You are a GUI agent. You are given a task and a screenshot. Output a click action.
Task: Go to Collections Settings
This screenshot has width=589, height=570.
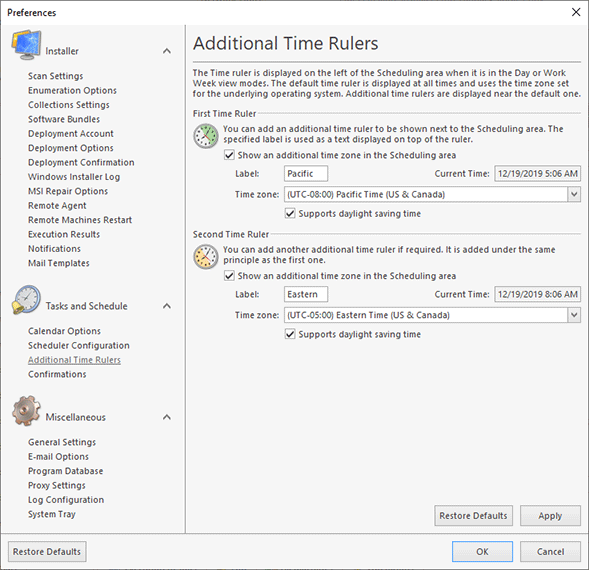69,105
